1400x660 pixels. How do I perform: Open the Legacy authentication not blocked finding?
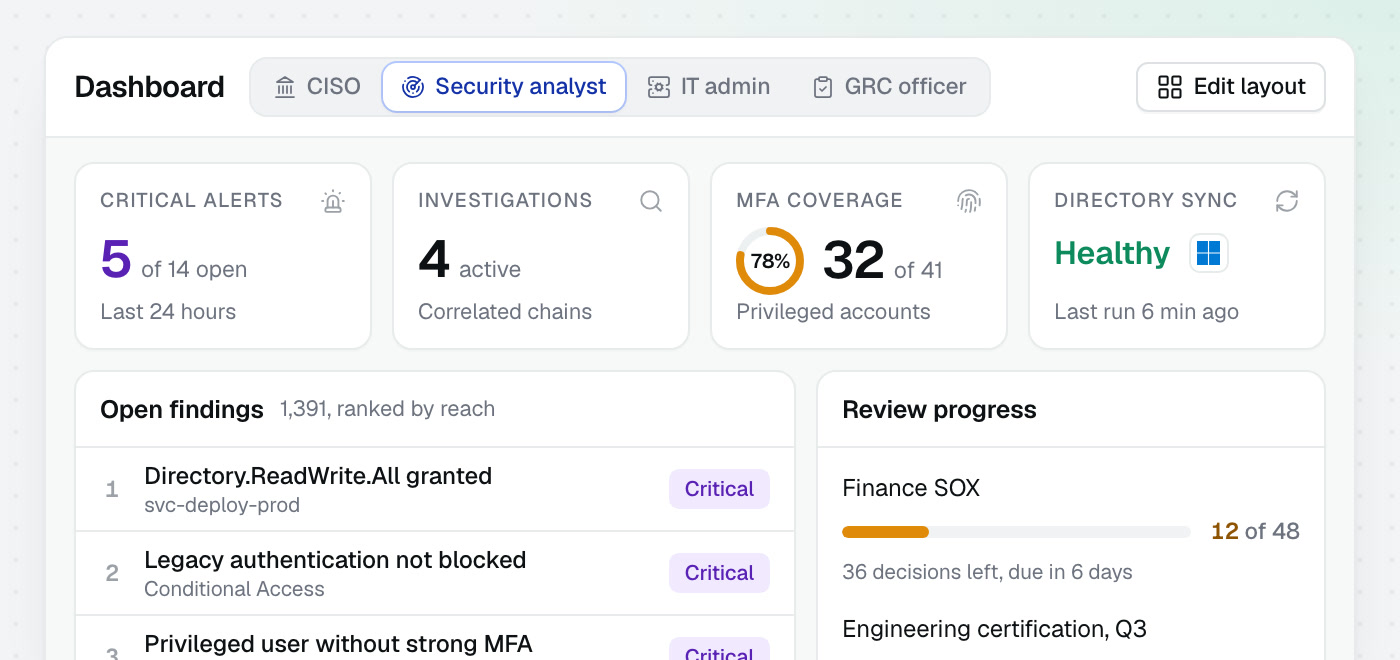coord(435,573)
